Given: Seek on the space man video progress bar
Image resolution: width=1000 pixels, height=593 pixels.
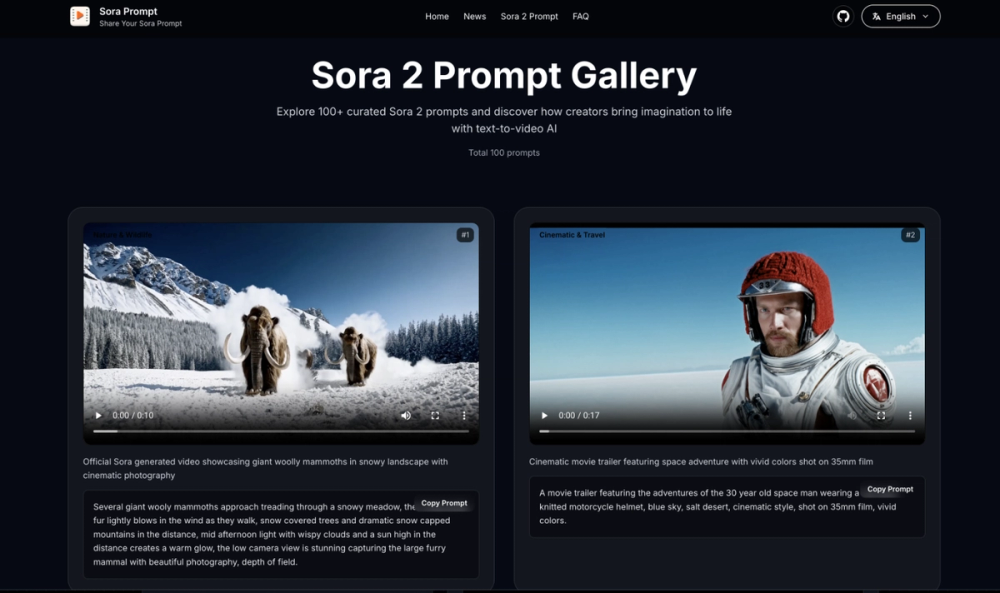Looking at the screenshot, I should [727, 431].
